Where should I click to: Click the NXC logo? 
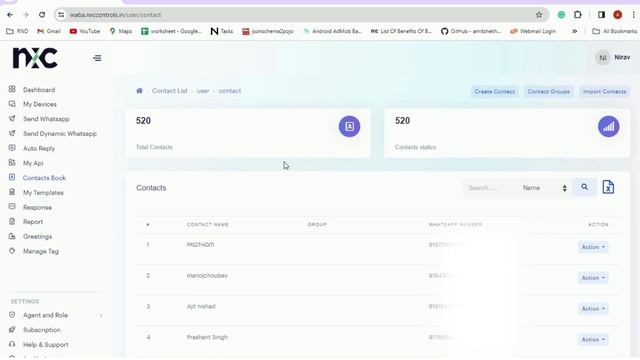(35, 58)
